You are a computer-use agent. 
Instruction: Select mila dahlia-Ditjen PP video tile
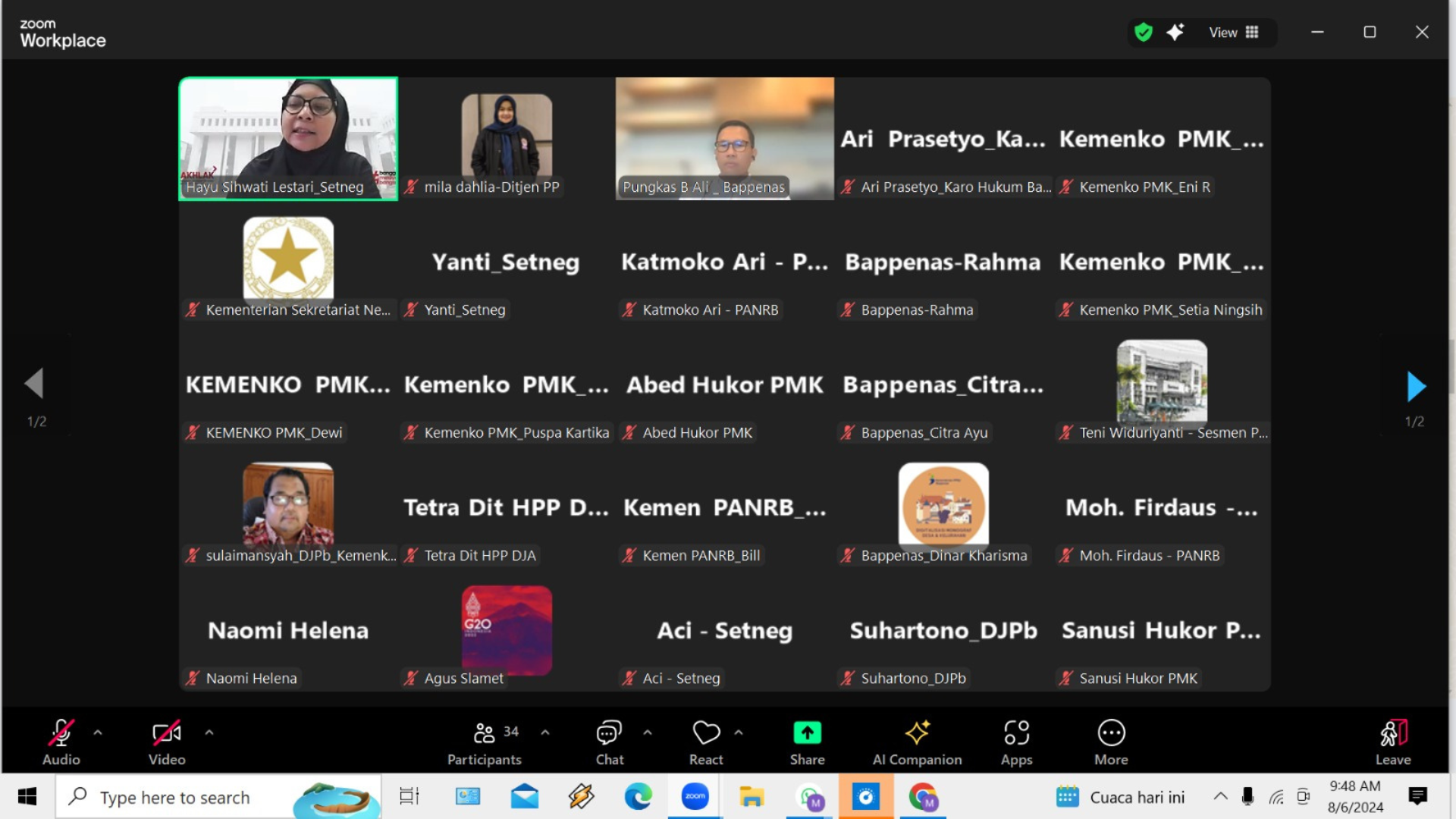coord(507,139)
